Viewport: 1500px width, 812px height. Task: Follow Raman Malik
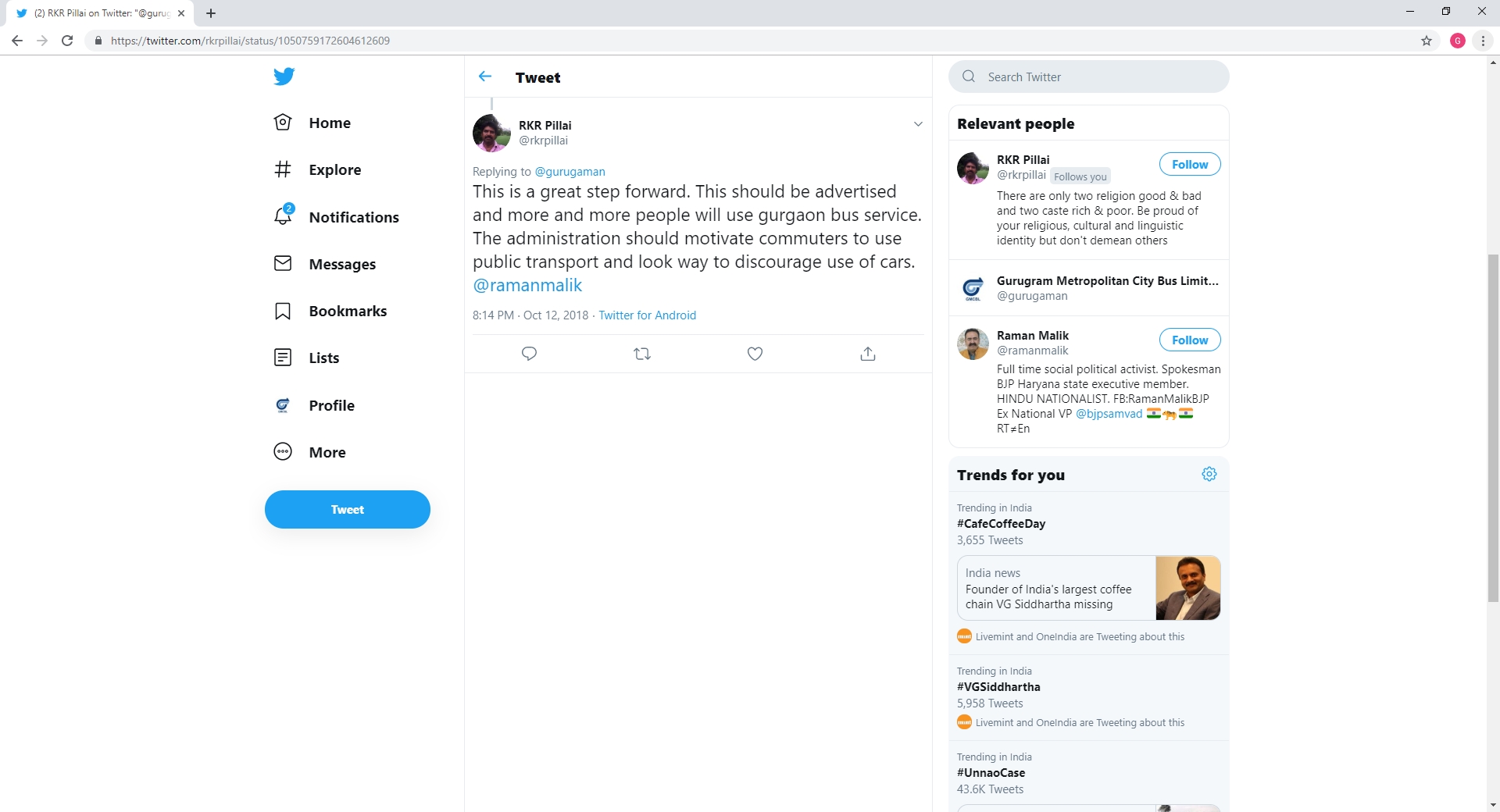(x=1190, y=340)
